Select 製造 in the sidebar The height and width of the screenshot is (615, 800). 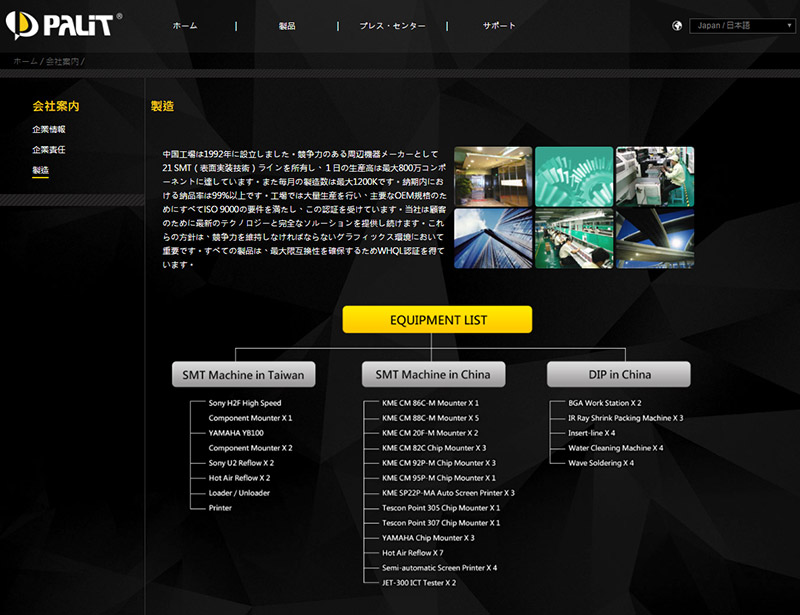click(x=40, y=170)
